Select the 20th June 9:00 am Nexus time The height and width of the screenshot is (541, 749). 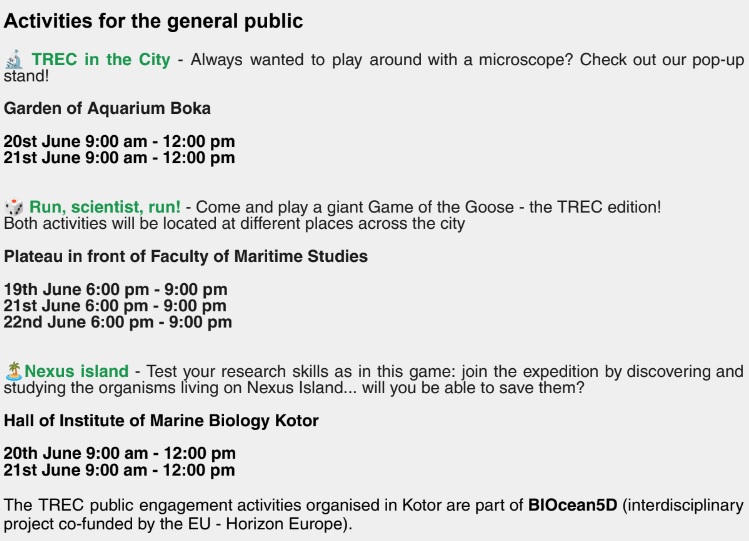pyautogui.click(x=119, y=453)
